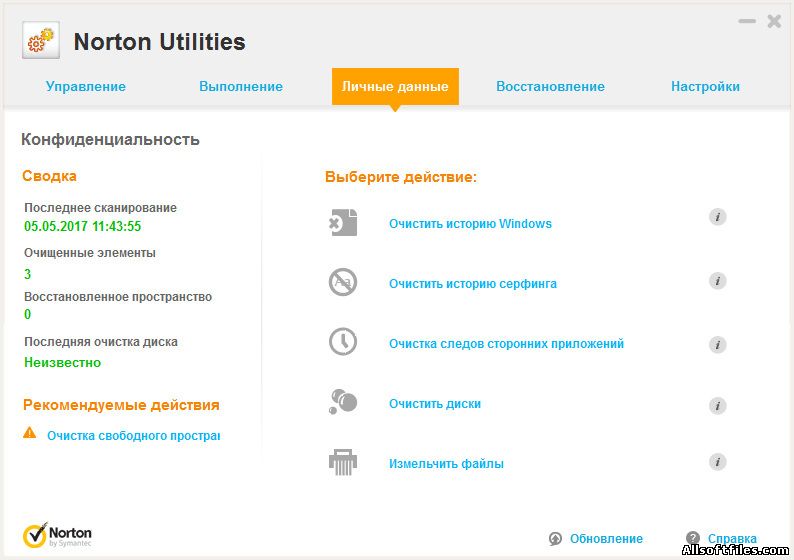Open info for Очистить историю серфинга
The image size is (794, 560).
point(717,282)
